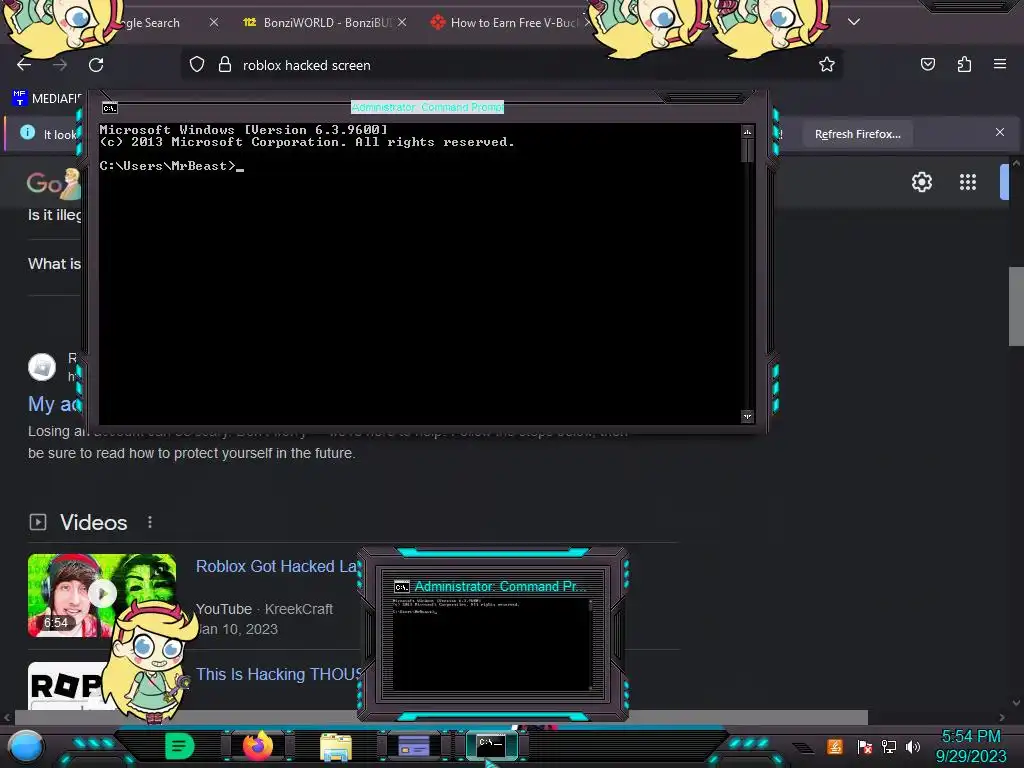Click the 'Jan 10, 2023' video date
The width and height of the screenshot is (1024, 768).
coord(238,629)
